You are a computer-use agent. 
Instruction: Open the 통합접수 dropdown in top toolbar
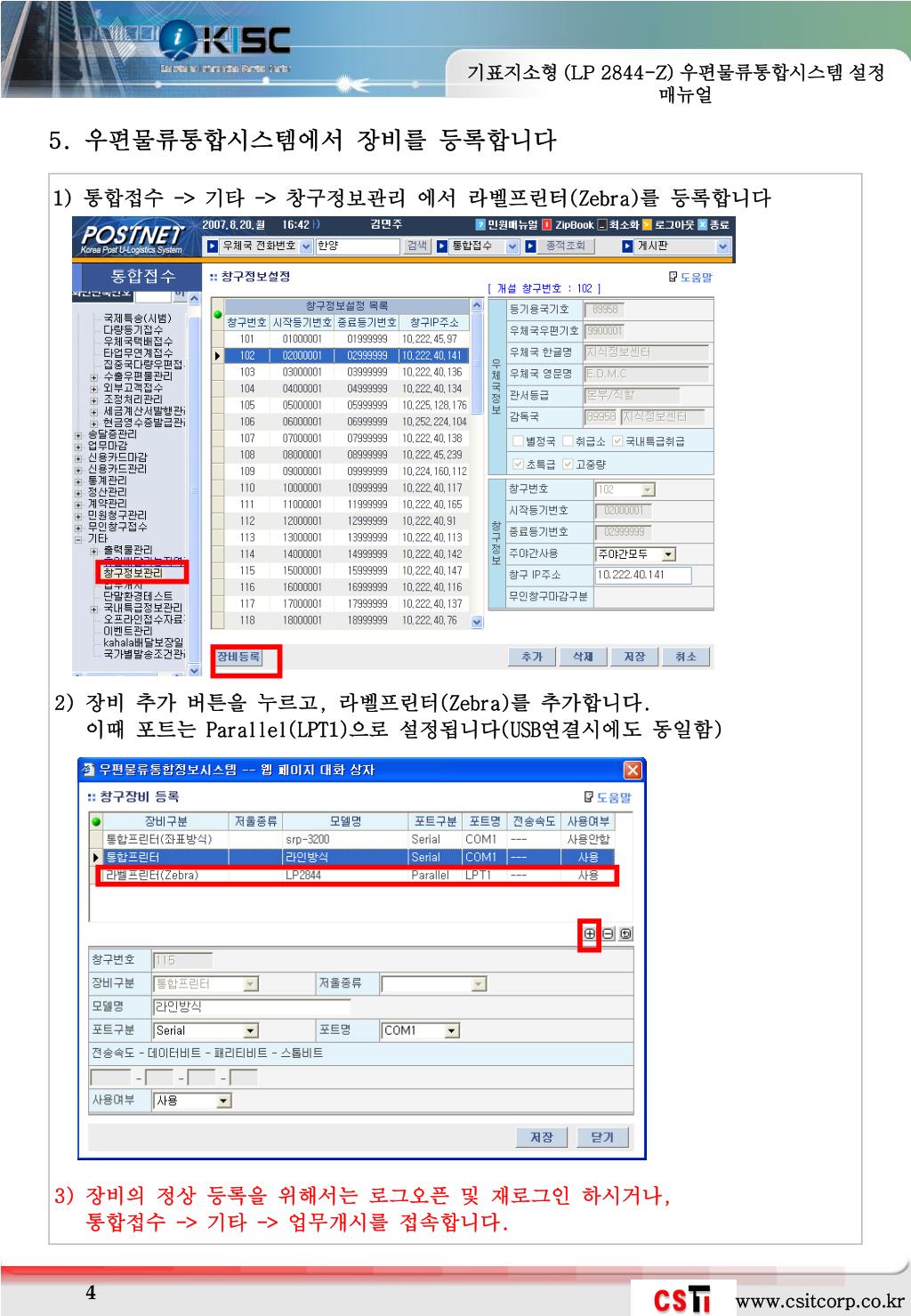click(512, 246)
